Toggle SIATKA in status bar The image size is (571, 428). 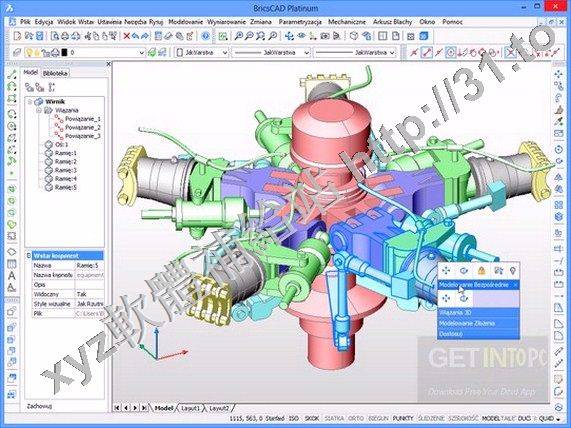[333, 419]
